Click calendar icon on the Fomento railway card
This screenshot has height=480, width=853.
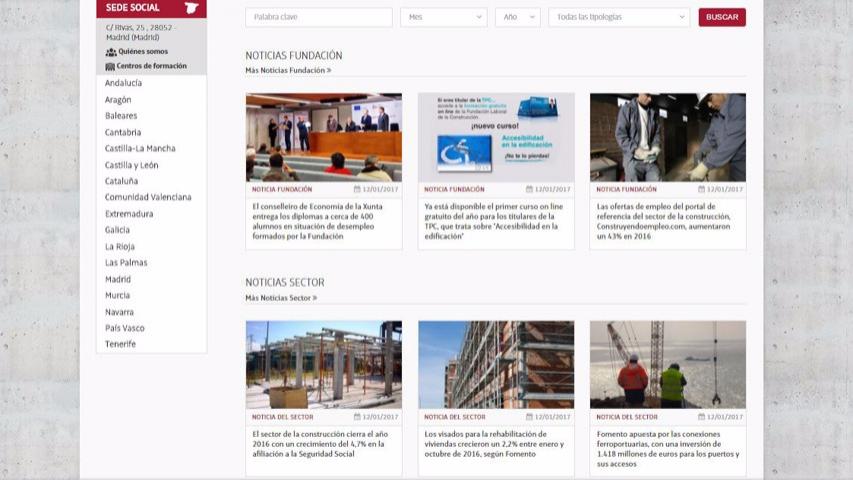702,417
